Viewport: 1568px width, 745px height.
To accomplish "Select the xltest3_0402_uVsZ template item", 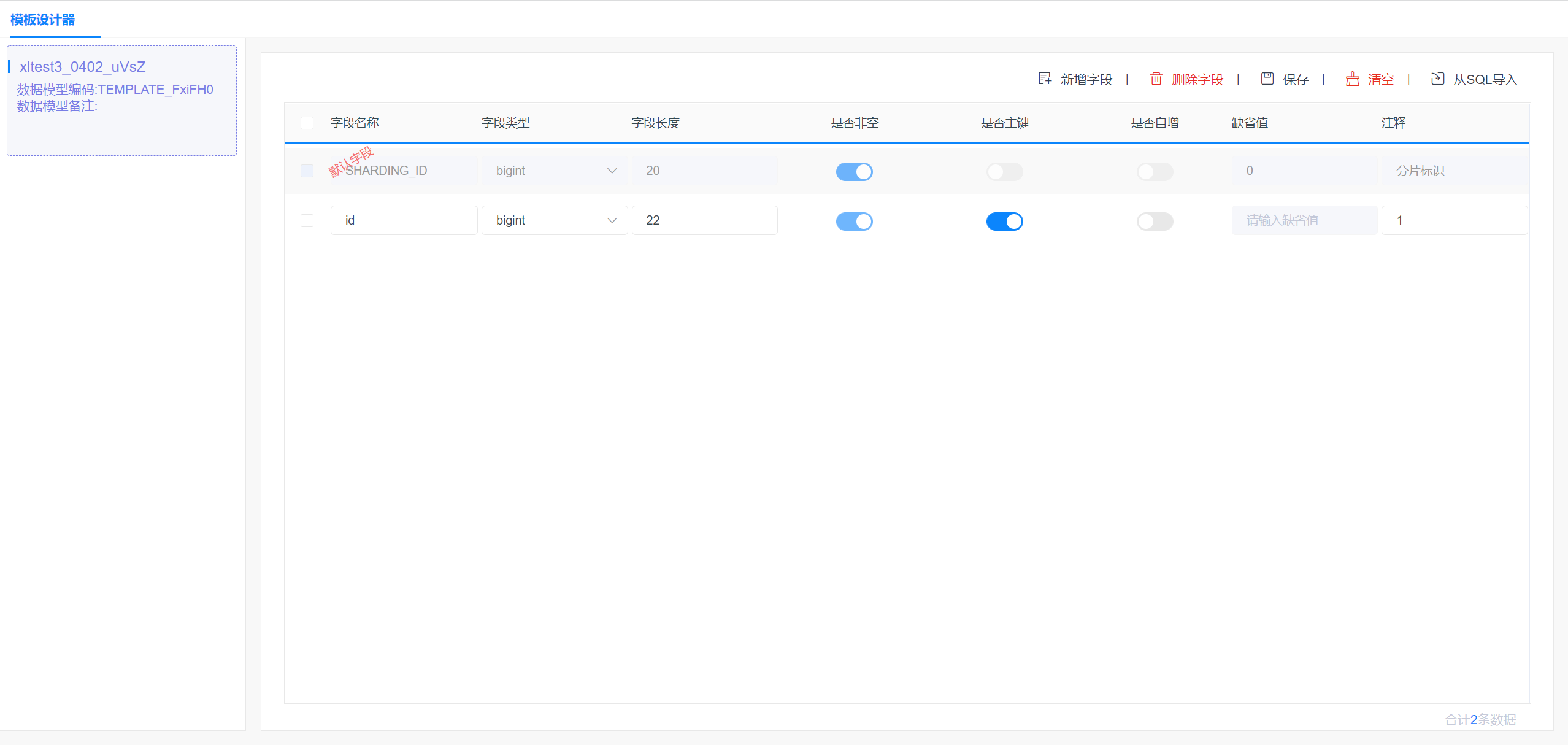I will coord(83,67).
